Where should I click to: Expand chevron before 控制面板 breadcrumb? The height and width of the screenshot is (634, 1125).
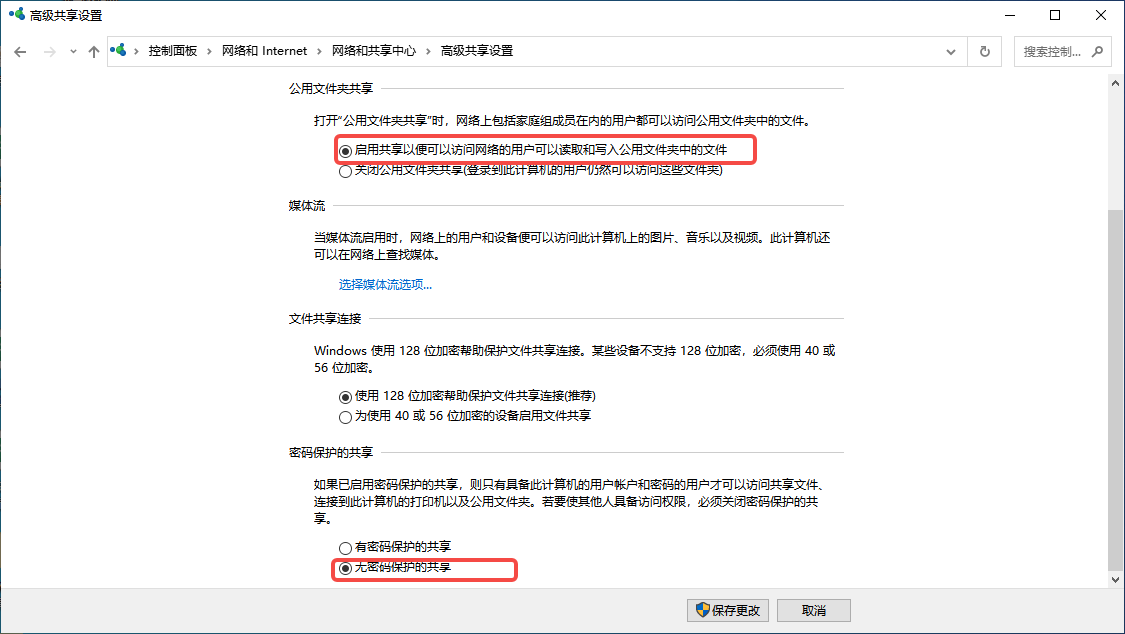[x=136, y=51]
